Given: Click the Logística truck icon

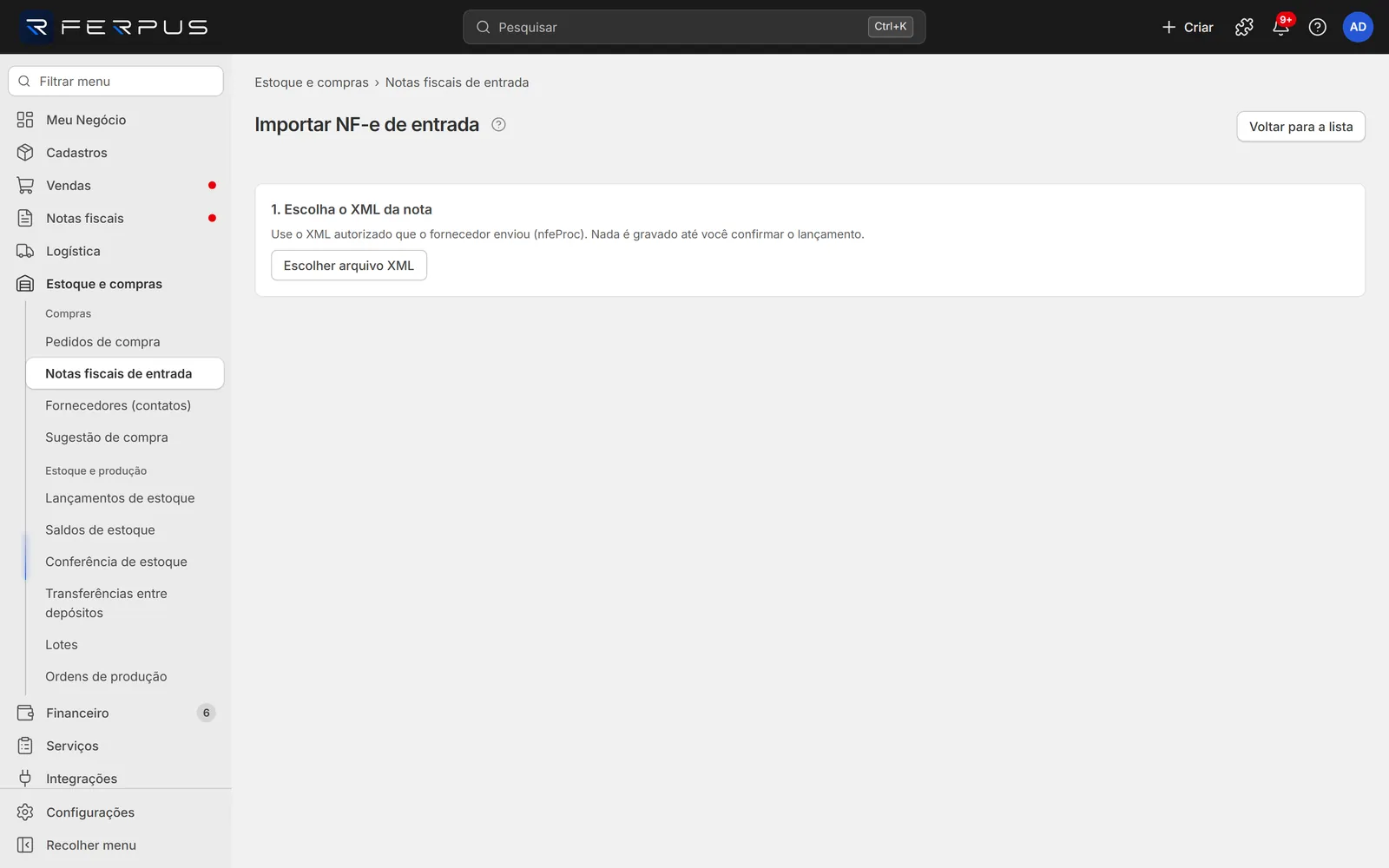Looking at the screenshot, I should click(x=25, y=252).
